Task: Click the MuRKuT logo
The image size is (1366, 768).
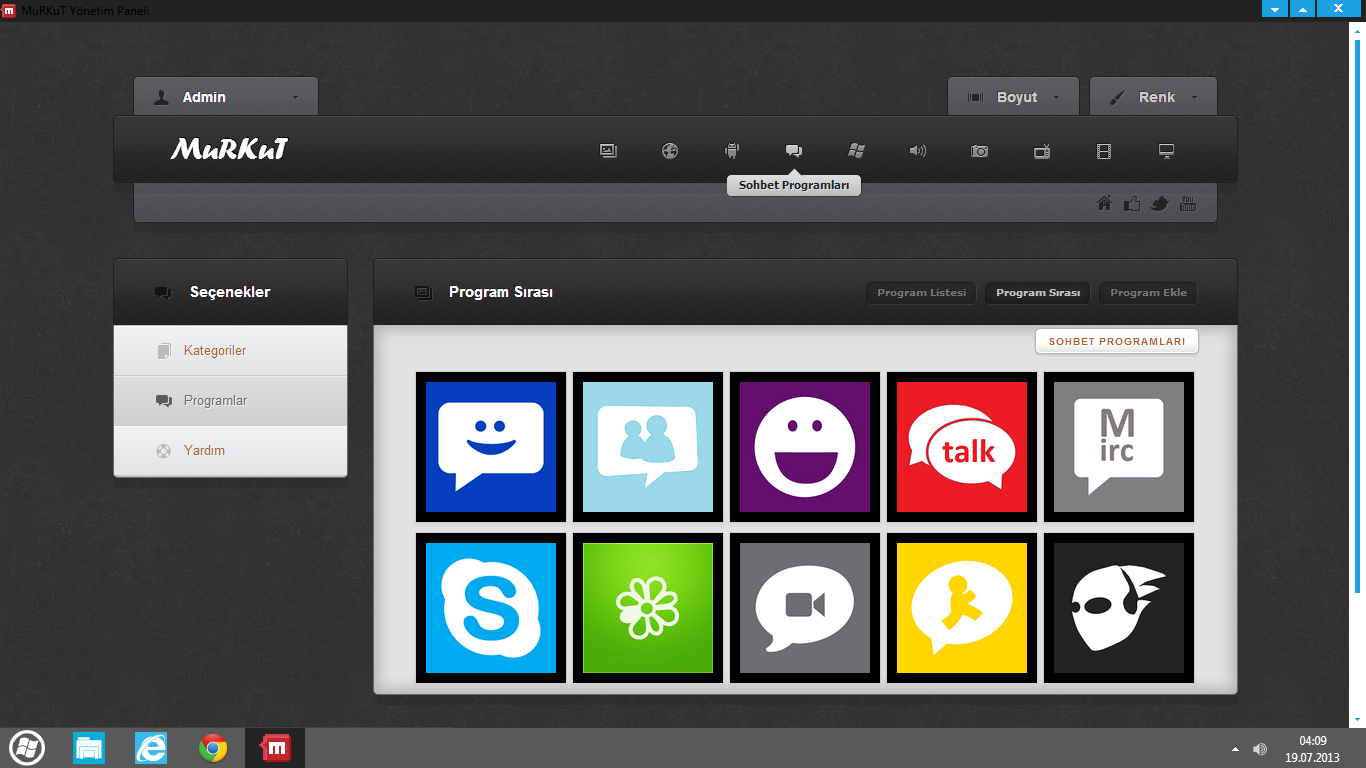Action: click(229, 150)
